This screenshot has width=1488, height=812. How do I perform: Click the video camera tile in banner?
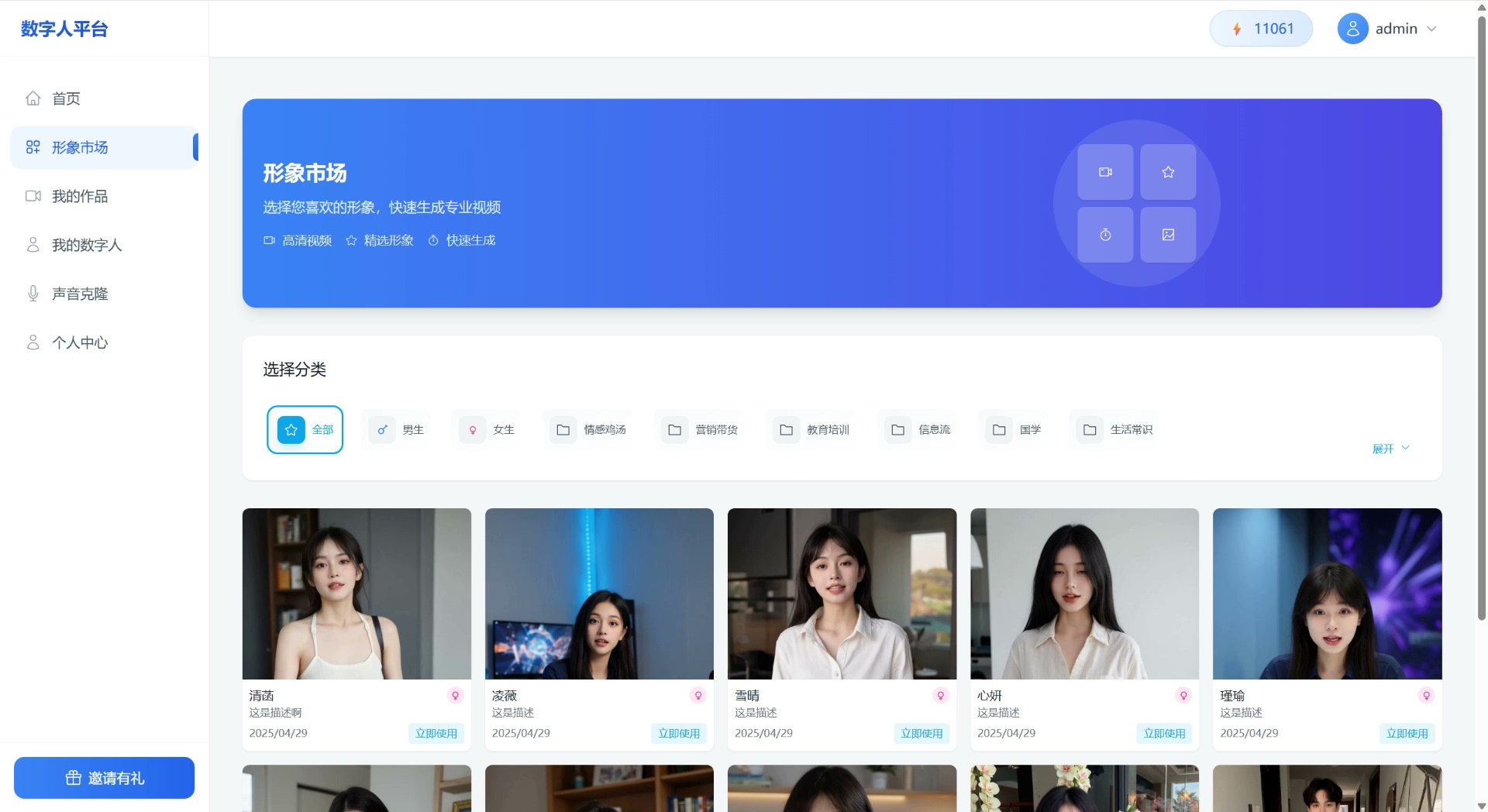(x=1105, y=172)
